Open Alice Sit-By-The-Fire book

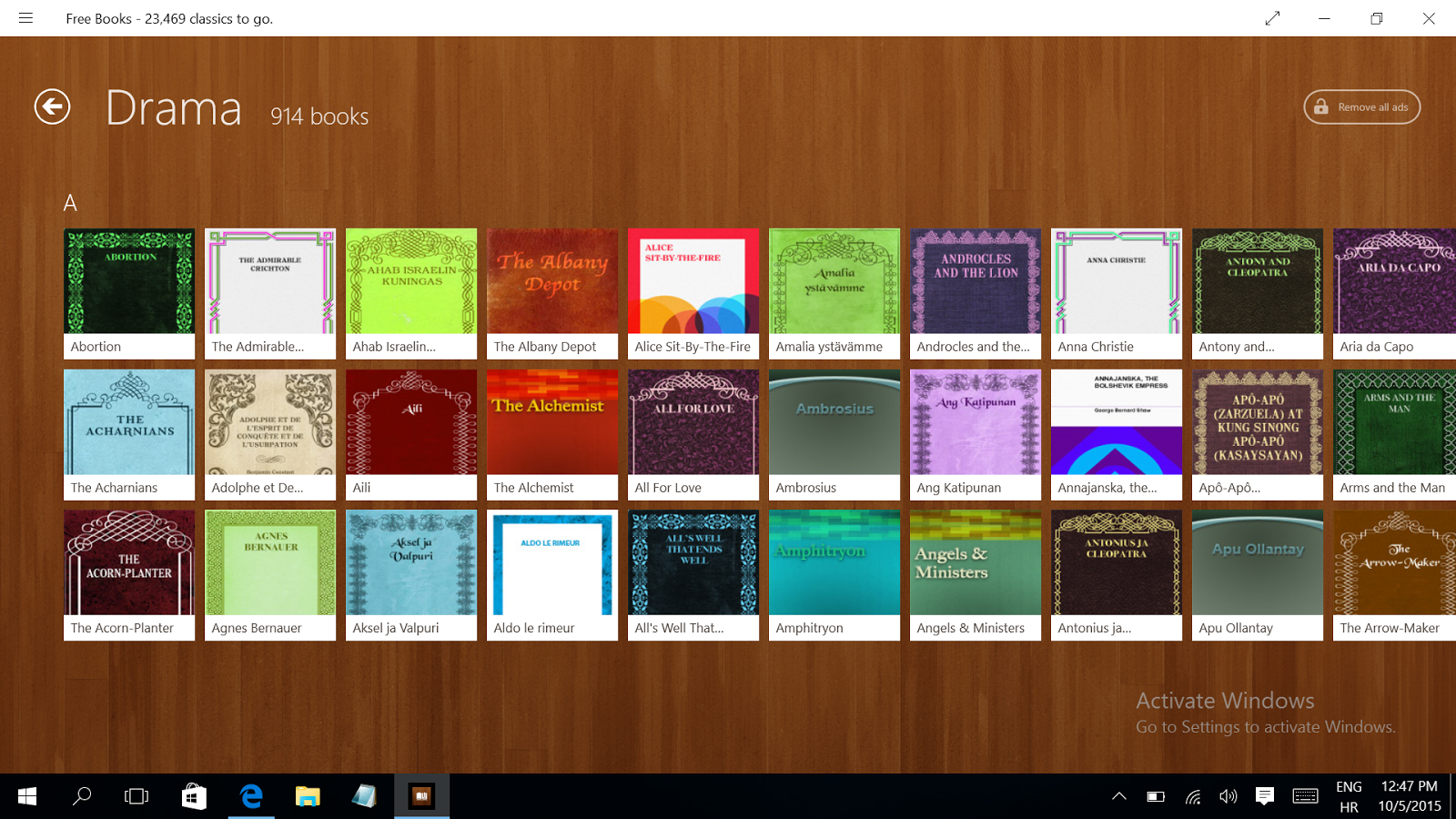click(x=693, y=293)
